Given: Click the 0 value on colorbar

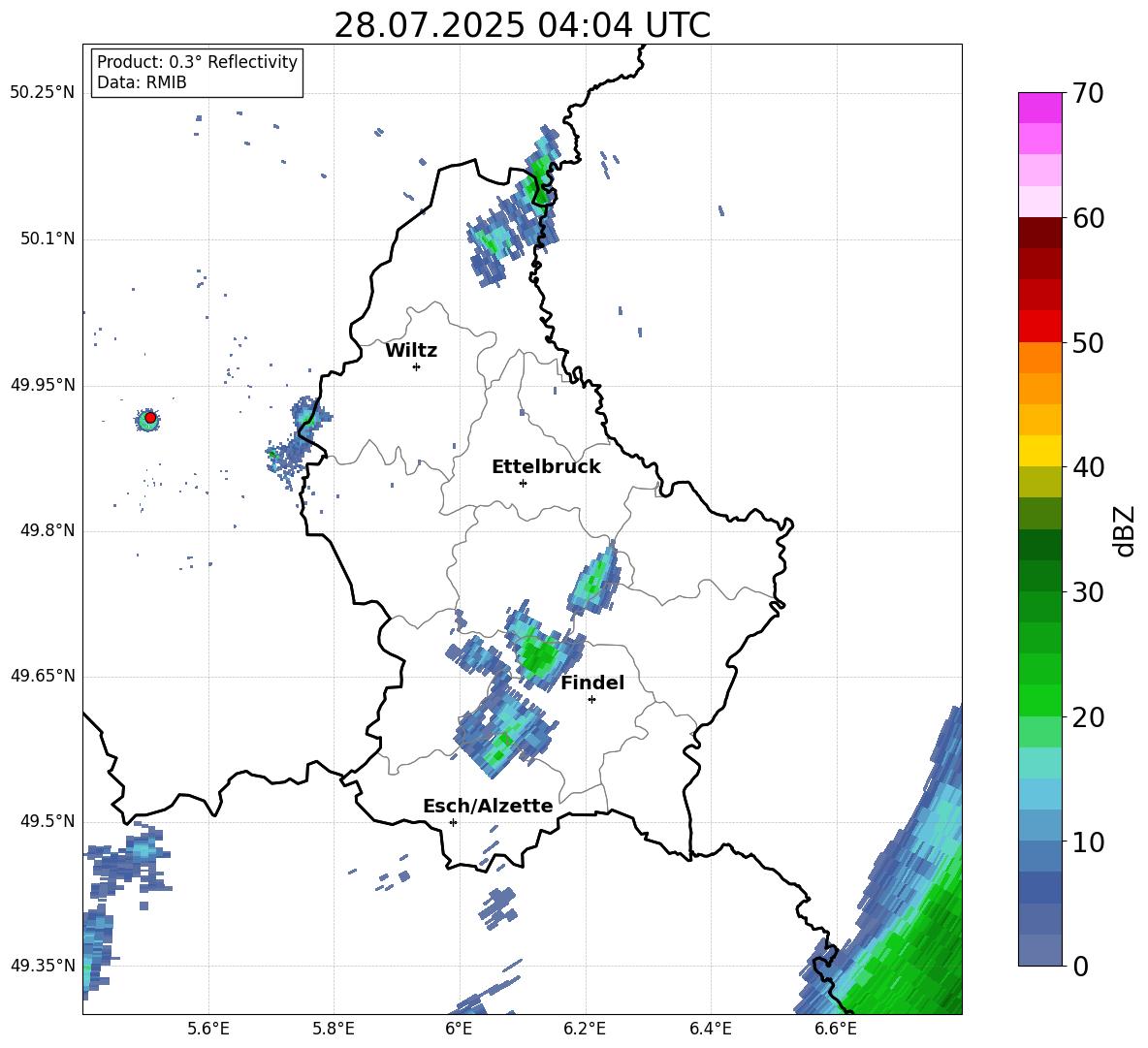Looking at the screenshot, I should [x=1080, y=966].
